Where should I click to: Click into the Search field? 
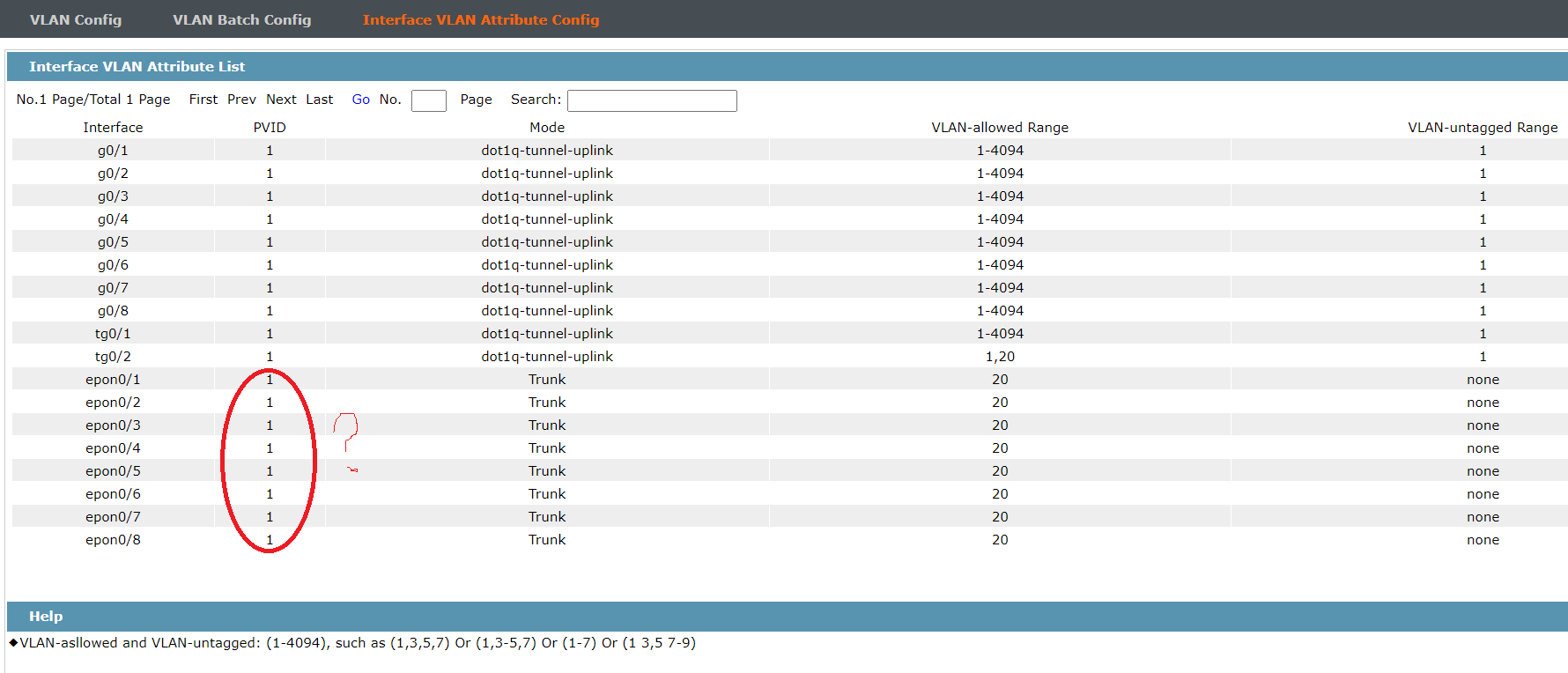click(652, 100)
